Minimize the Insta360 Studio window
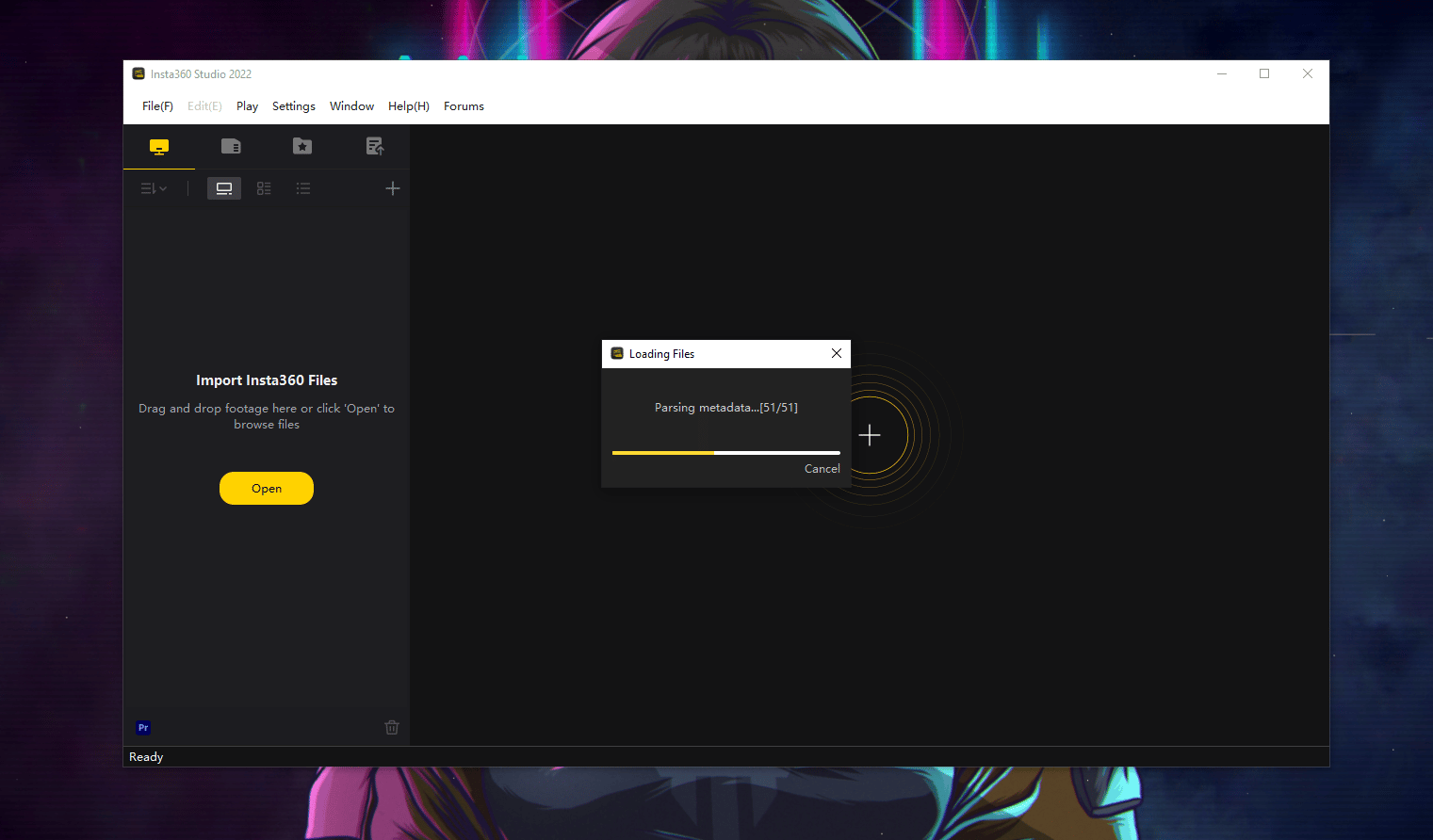 [1222, 73]
